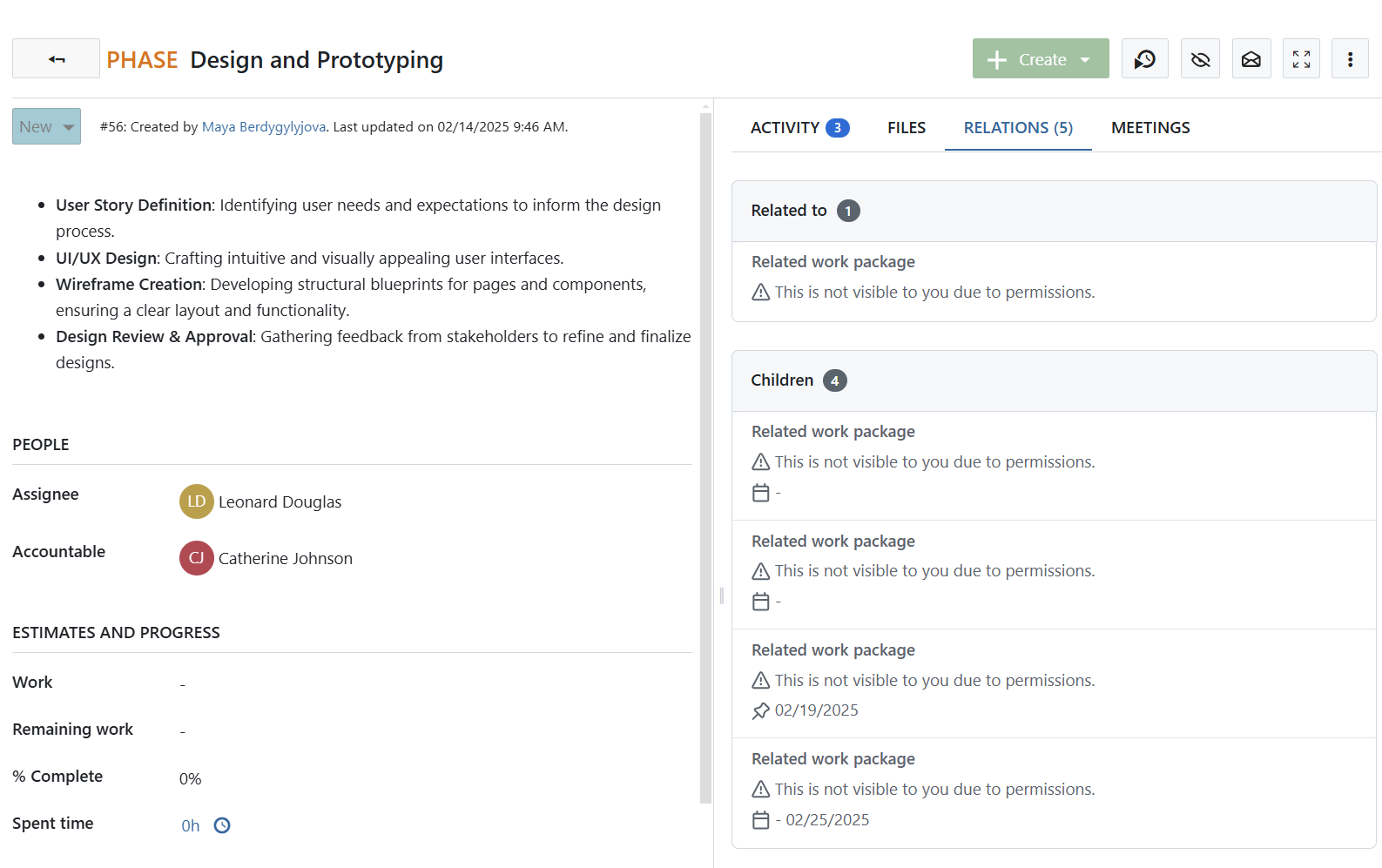Open the New status dropdown
This screenshot has width=1382, height=868.
(x=46, y=127)
